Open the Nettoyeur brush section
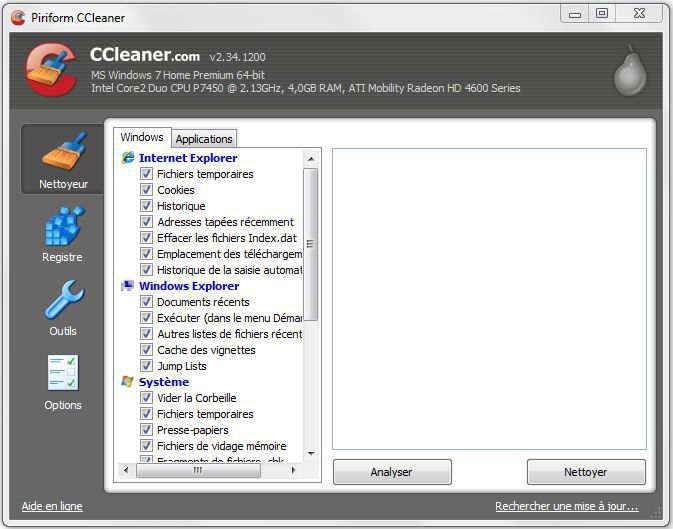673x529 pixels. pyautogui.click(x=63, y=160)
